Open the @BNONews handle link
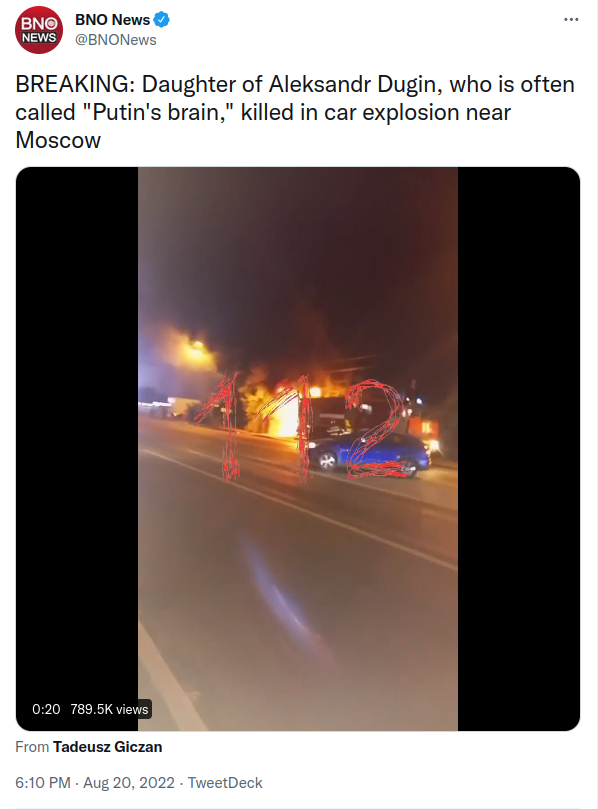The image size is (598, 809). 116,40
